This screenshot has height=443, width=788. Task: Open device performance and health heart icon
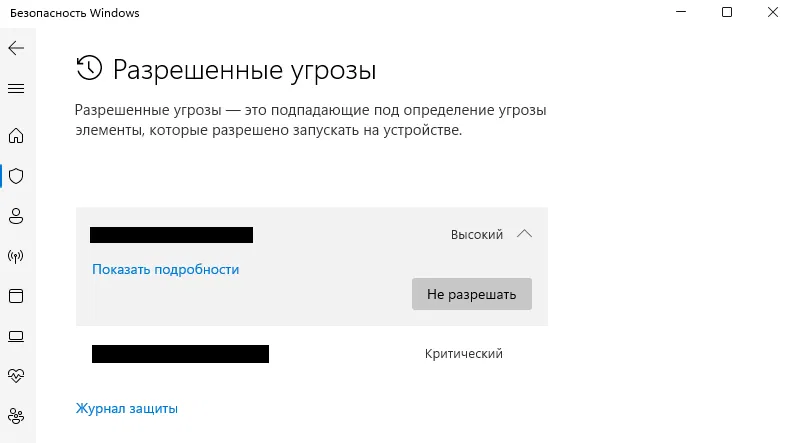(16, 376)
